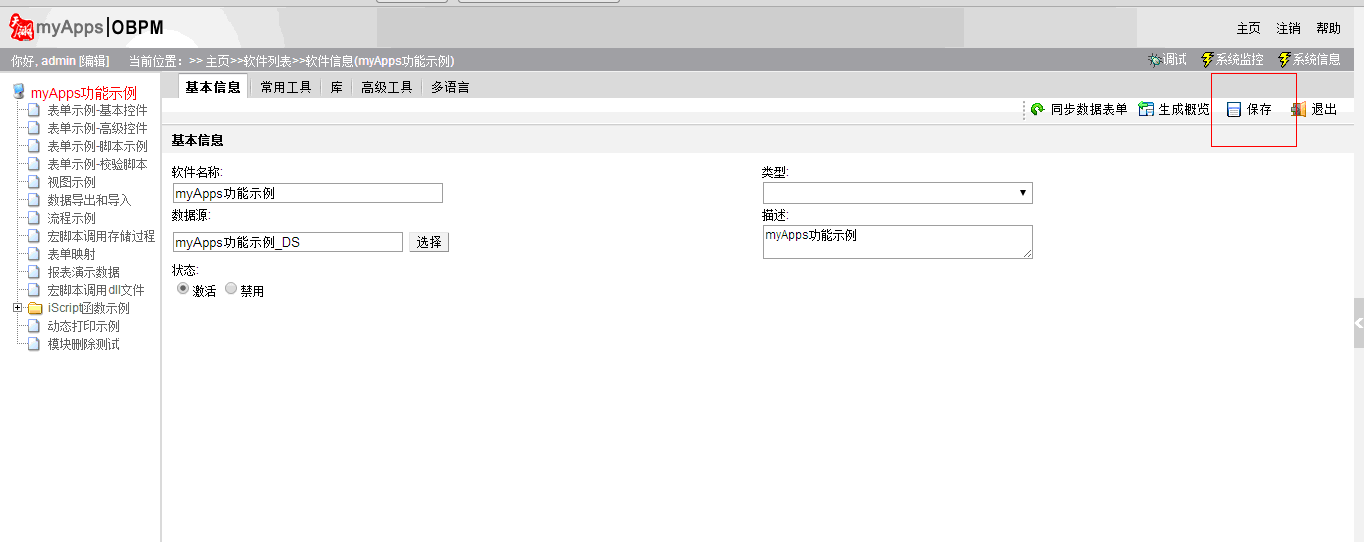Expand the iScript函数示例 tree node

click(17, 308)
